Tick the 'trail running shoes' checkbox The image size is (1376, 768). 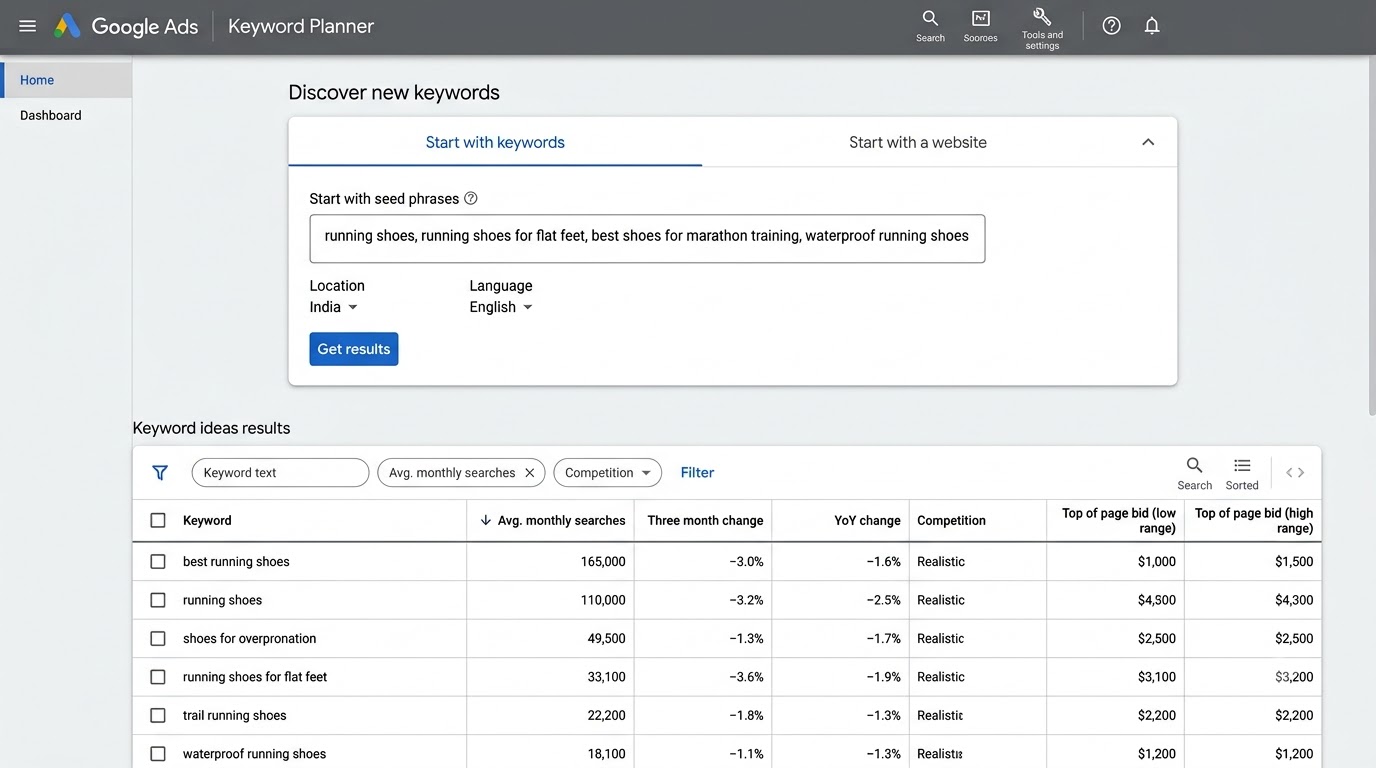(158, 715)
